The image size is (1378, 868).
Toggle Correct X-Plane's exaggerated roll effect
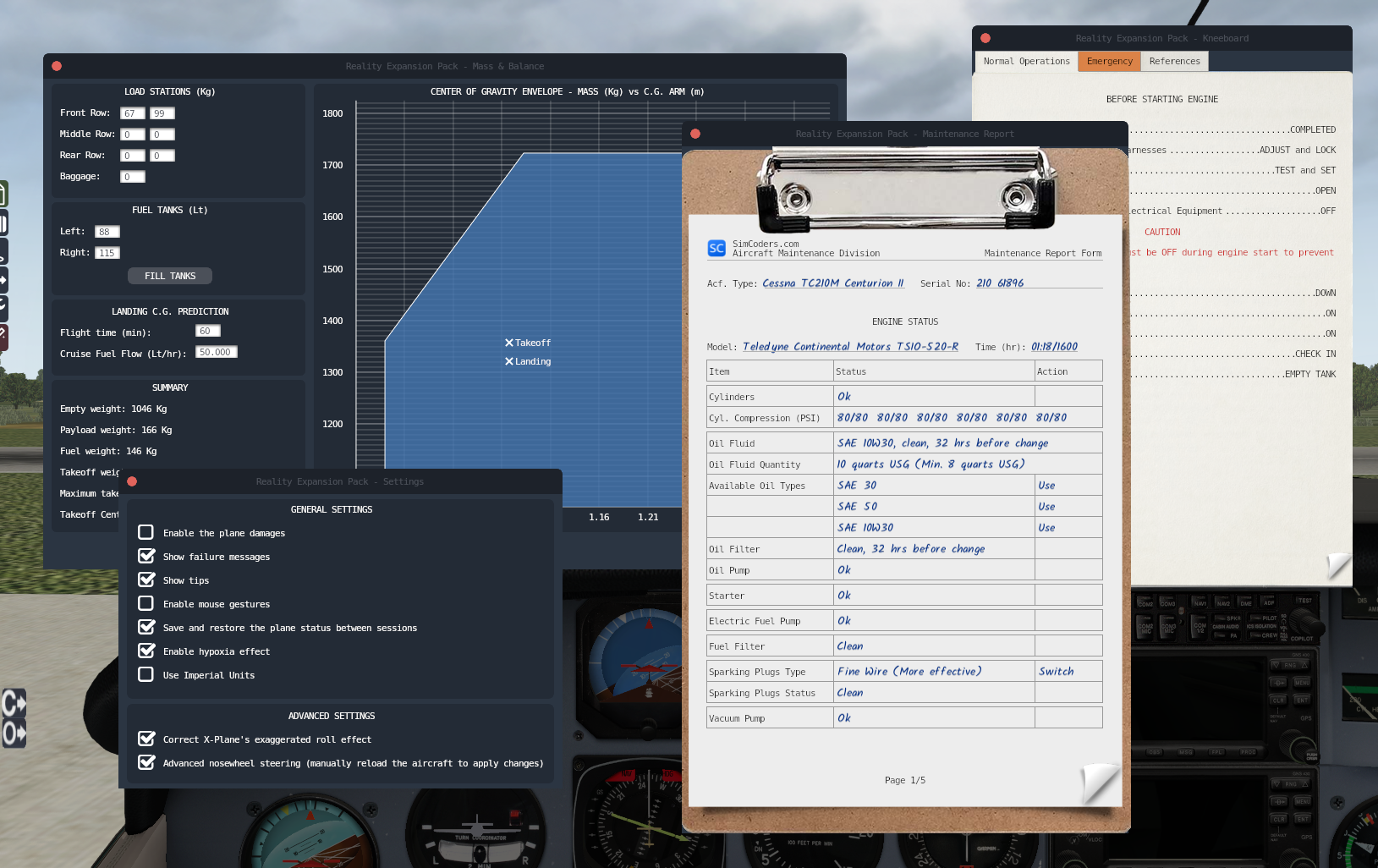[x=146, y=739]
